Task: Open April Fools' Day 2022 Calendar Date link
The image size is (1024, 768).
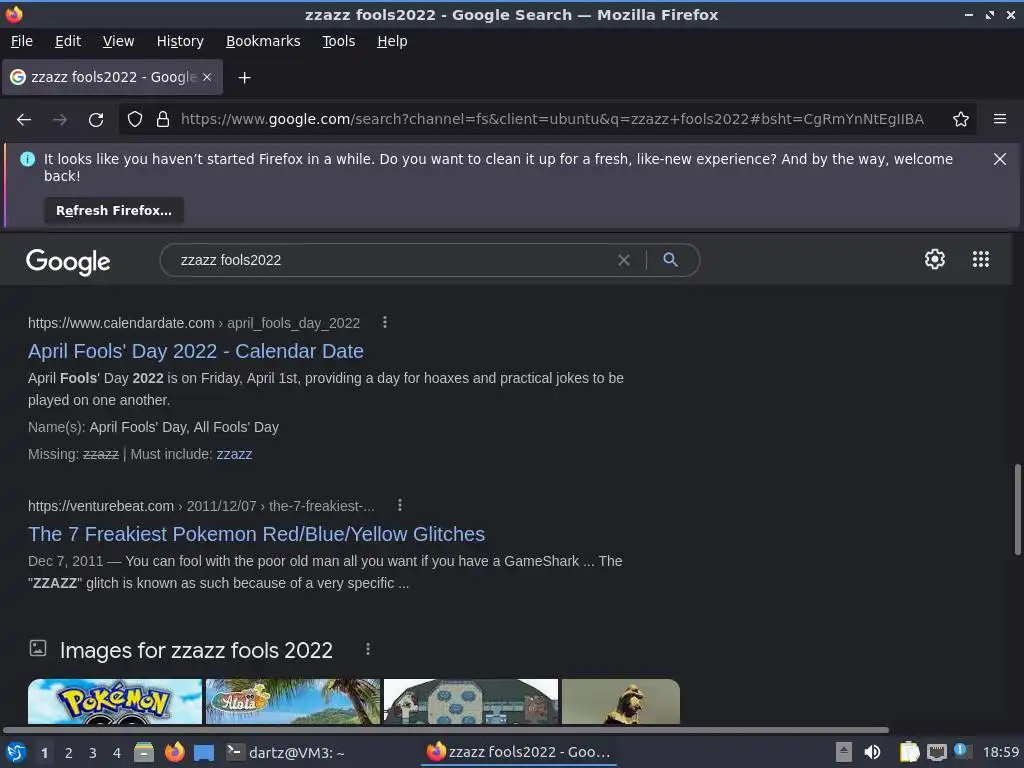Action: coord(195,351)
